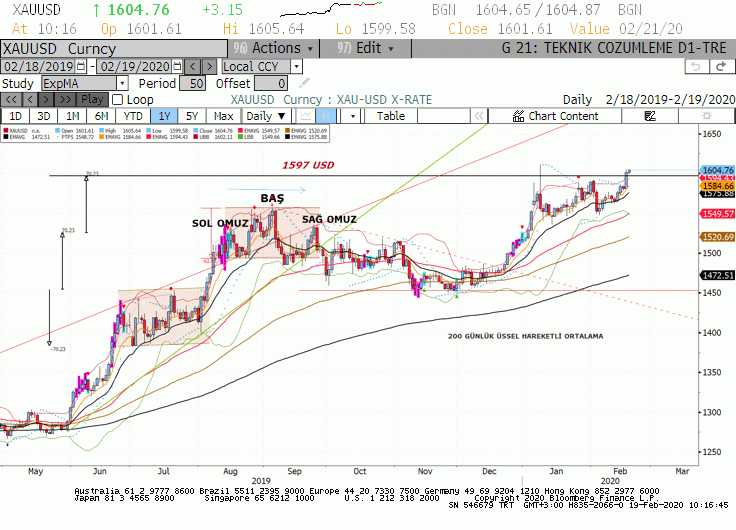Shift date range forward with right arrow
The height and width of the screenshot is (530, 736).
pyautogui.click(x=209, y=66)
